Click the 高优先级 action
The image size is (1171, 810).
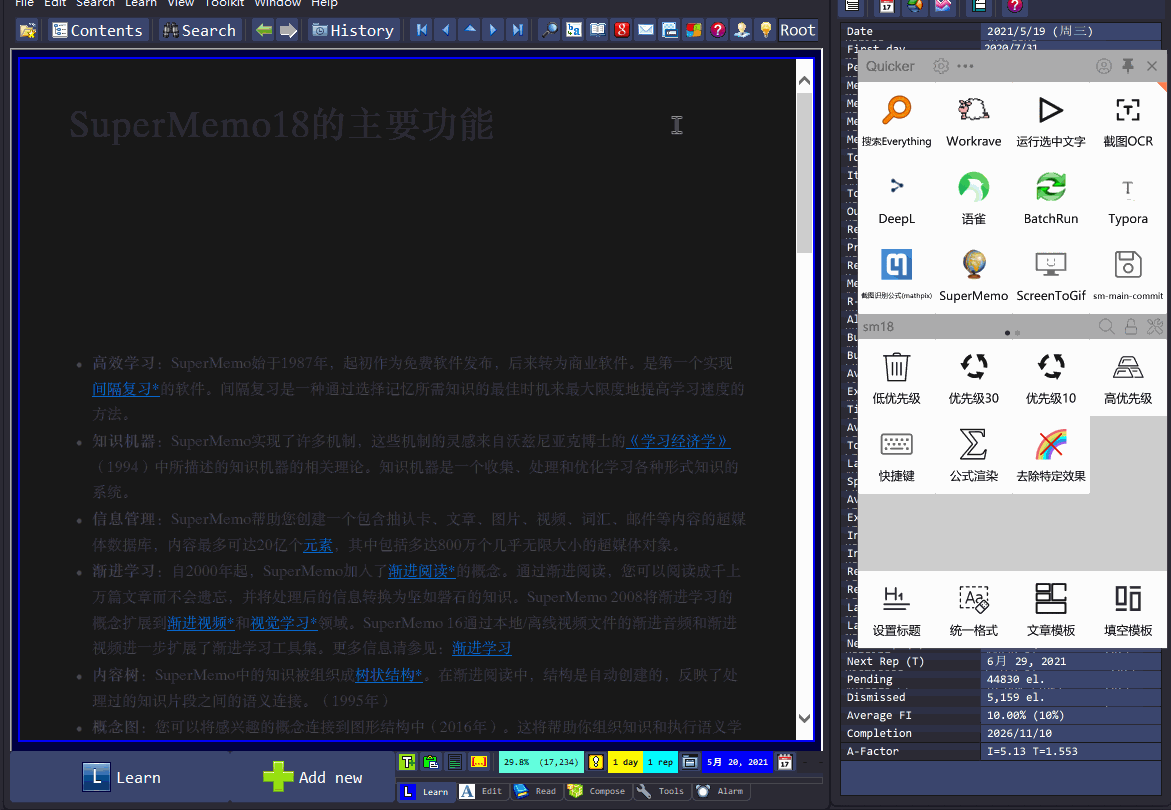[x=1128, y=378]
